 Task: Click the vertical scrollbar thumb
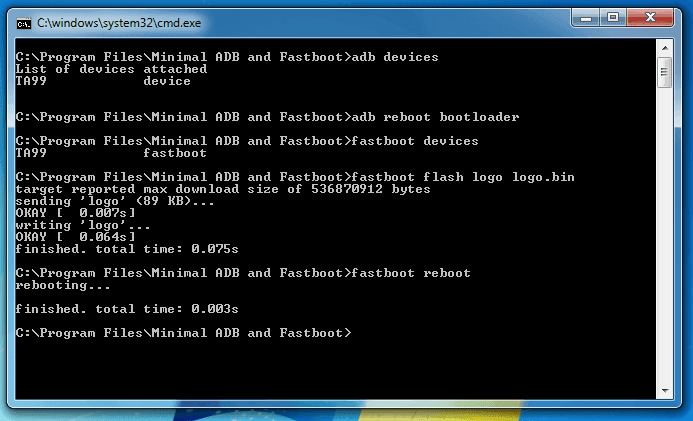pos(665,72)
